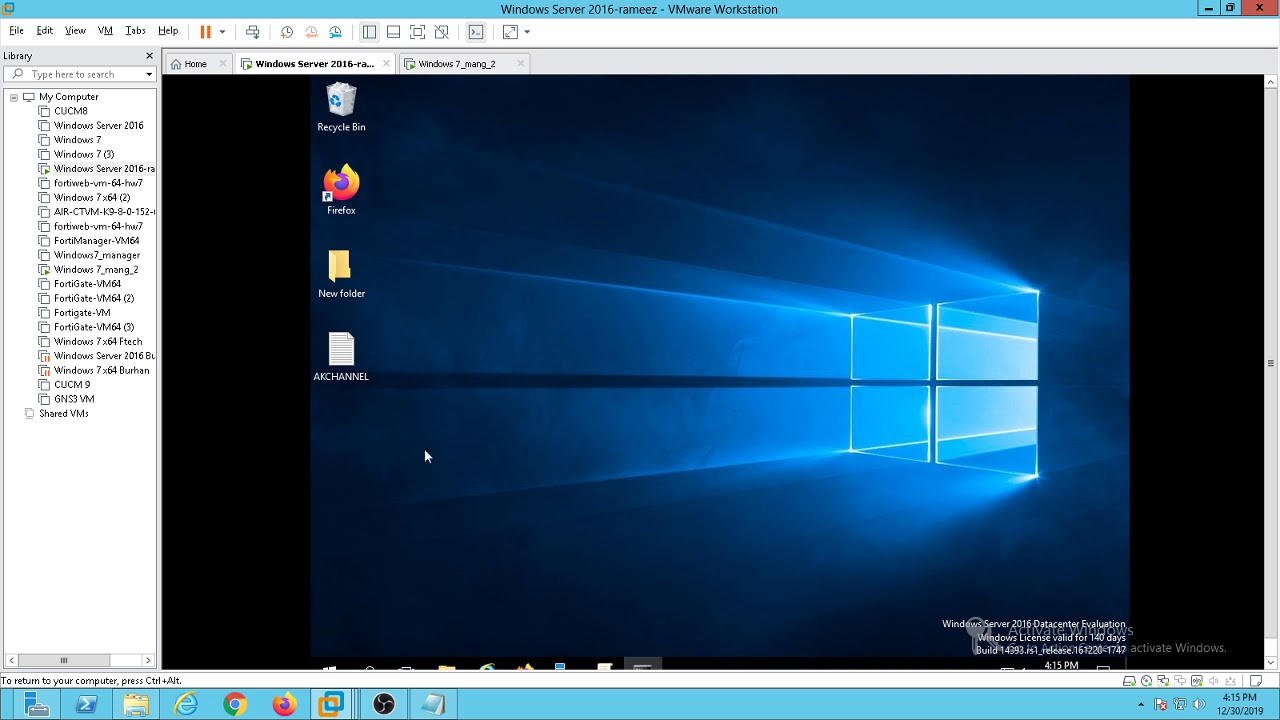Click the host tray volume icon
This screenshot has height=720, width=1280.
pyautogui.click(x=1199, y=705)
